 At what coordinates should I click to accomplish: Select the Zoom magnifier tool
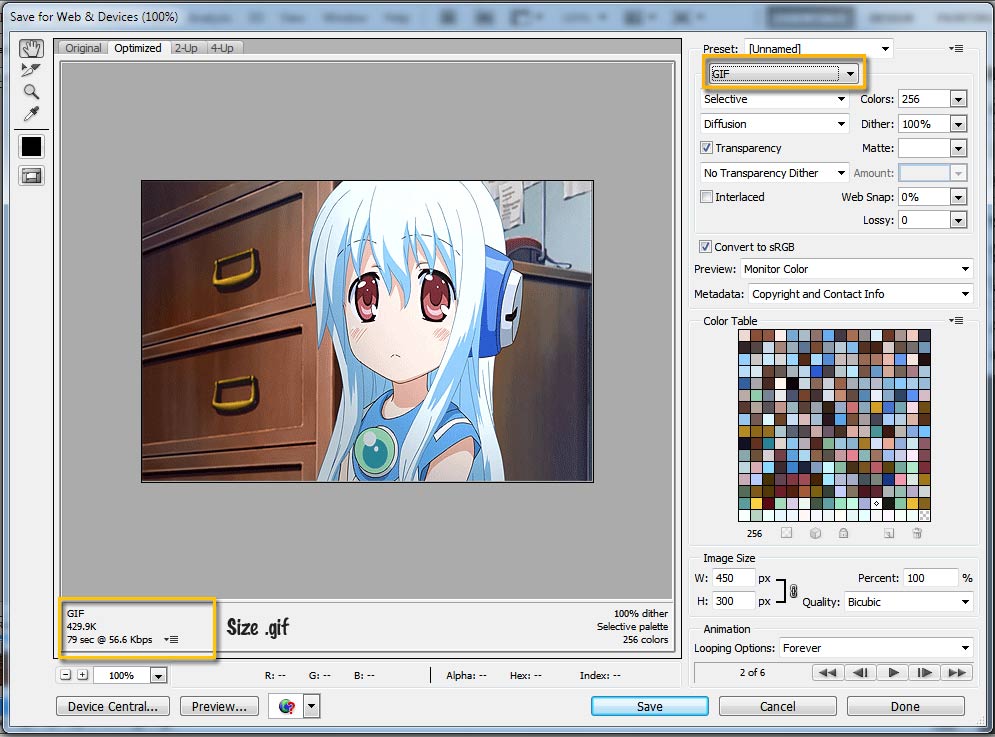pyautogui.click(x=31, y=92)
